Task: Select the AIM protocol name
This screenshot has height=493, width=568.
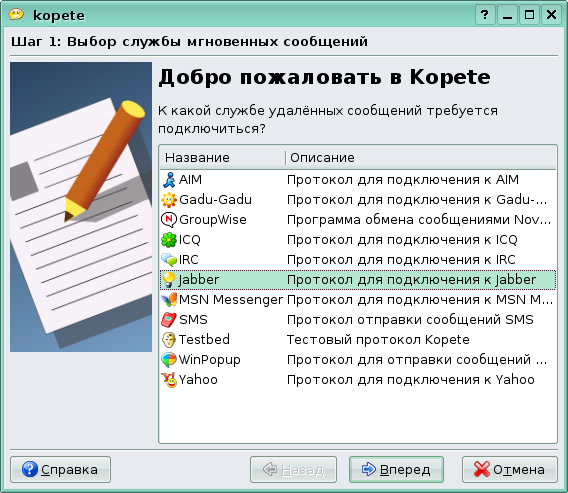Action: (191, 180)
